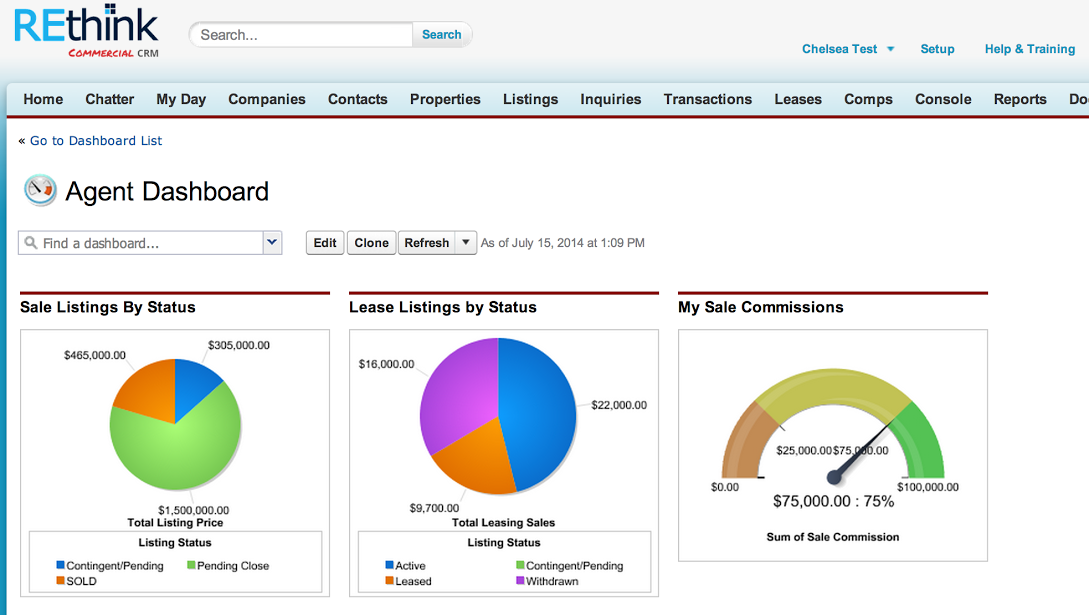Open the Help & Training link
This screenshot has width=1089, height=615.
click(x=1029, y=49)
